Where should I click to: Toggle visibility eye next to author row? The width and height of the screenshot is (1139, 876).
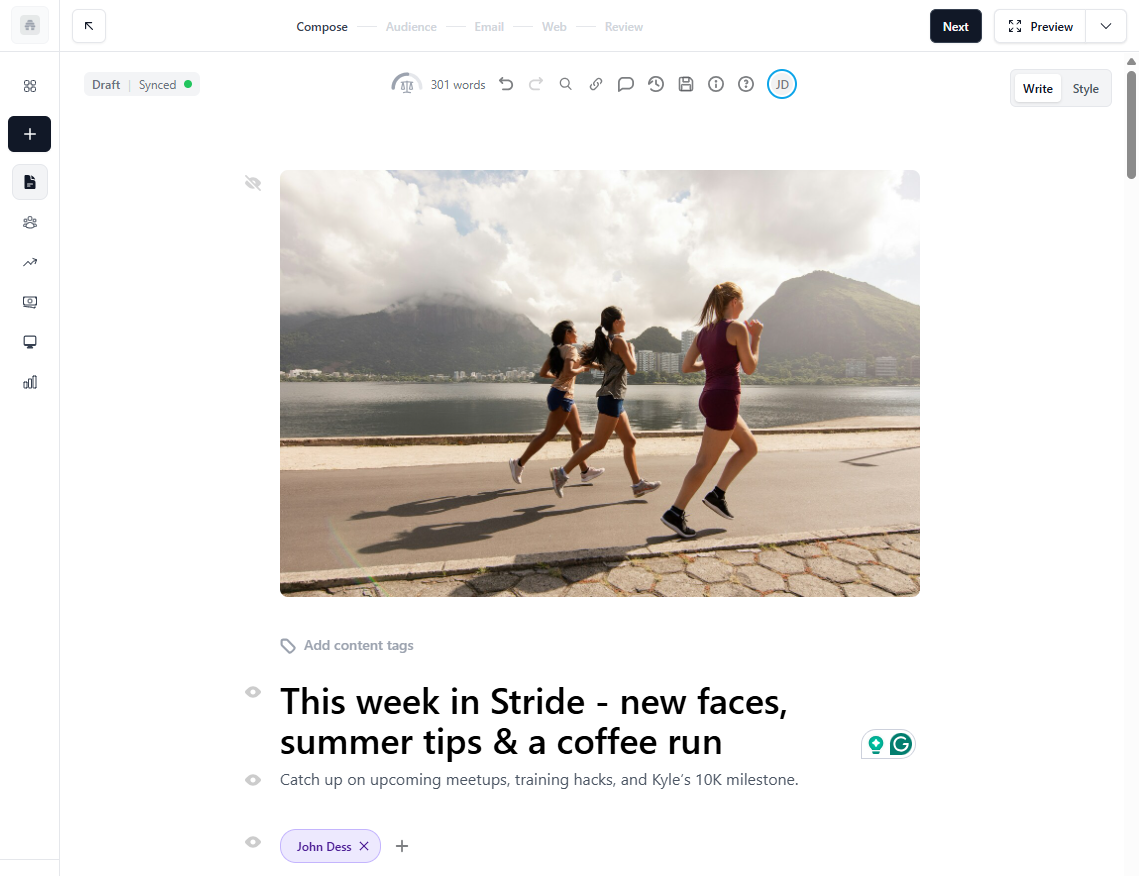pyautogui.click(x=253, y=842)
